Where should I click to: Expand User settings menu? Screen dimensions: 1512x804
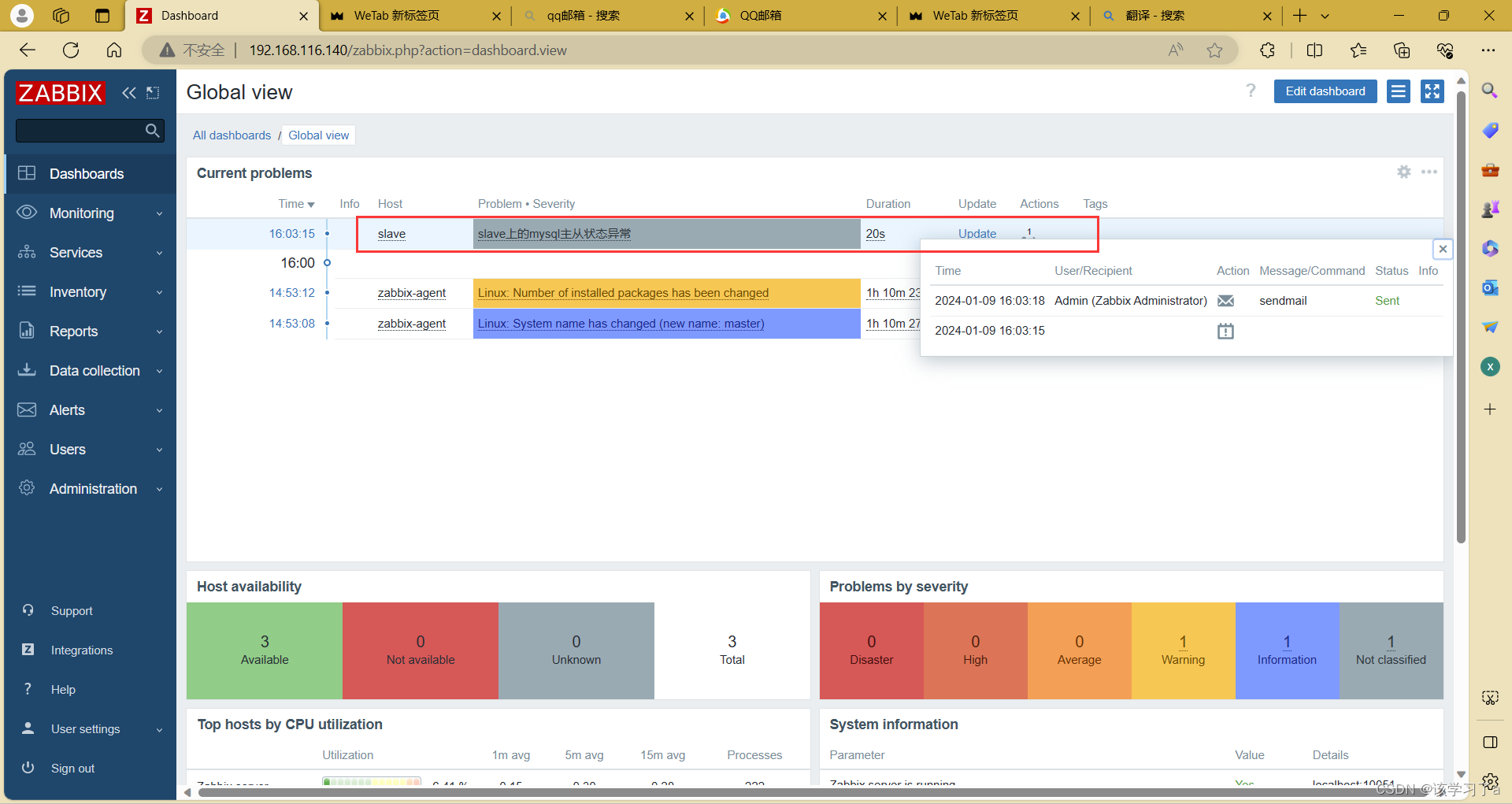pos(91,729)
